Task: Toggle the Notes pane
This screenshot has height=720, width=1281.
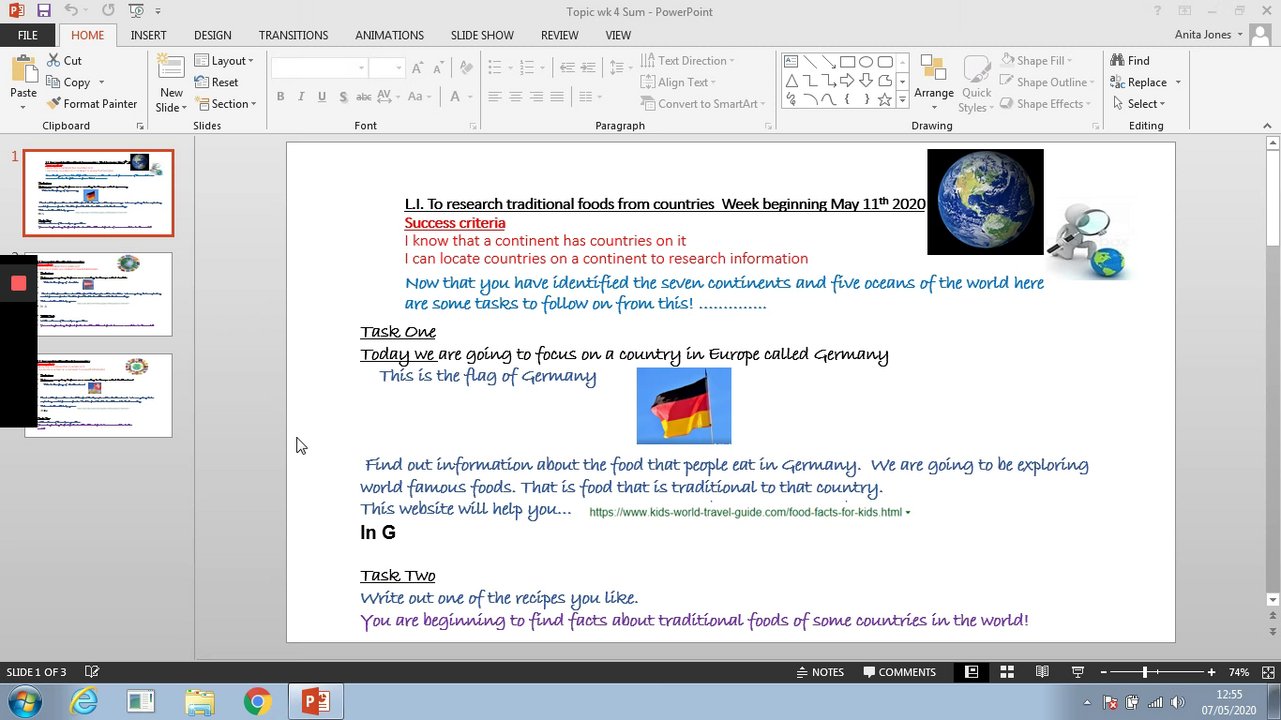Action: [820, 672]
